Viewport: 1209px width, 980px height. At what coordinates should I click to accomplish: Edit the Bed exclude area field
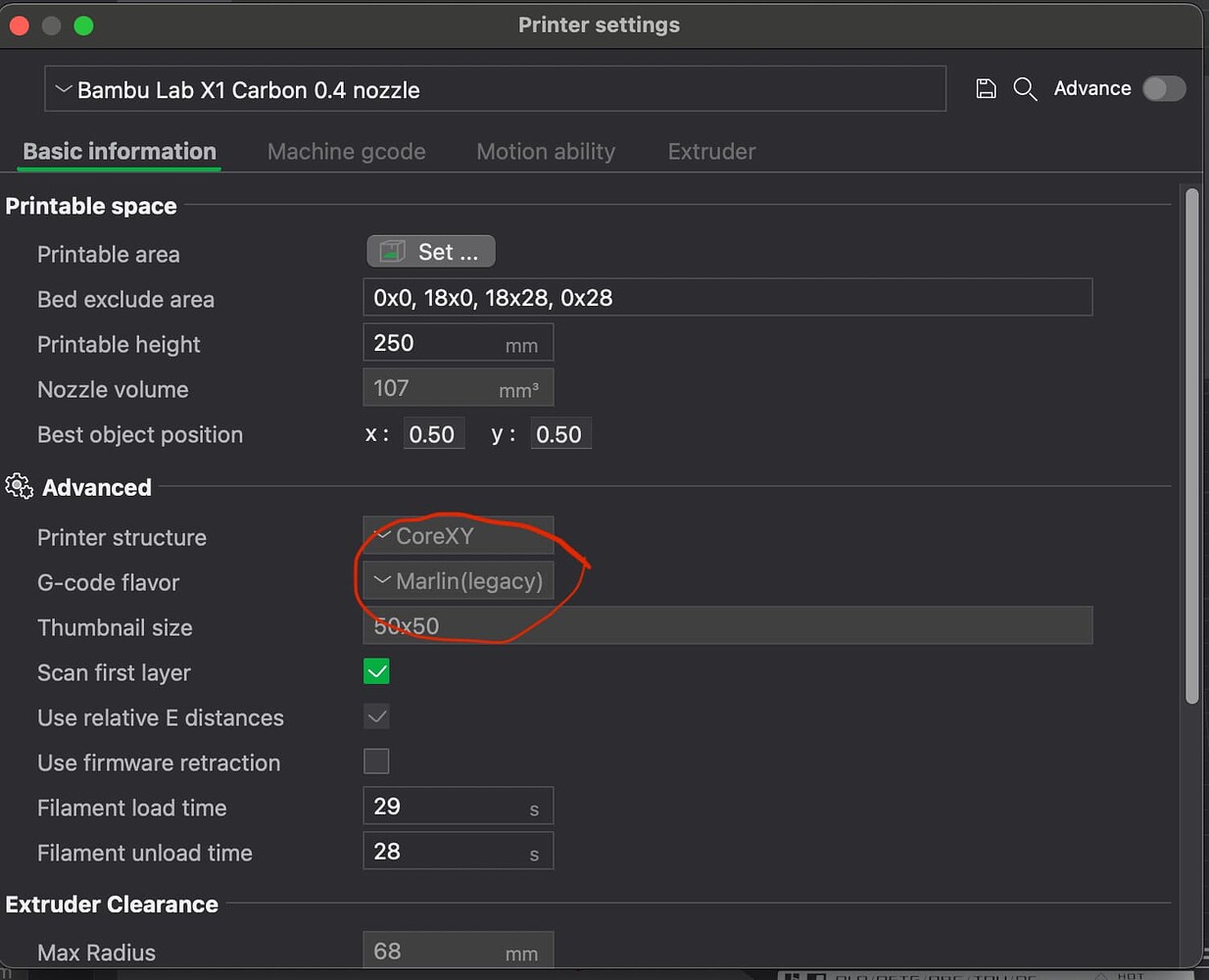[x=727, y=298]
